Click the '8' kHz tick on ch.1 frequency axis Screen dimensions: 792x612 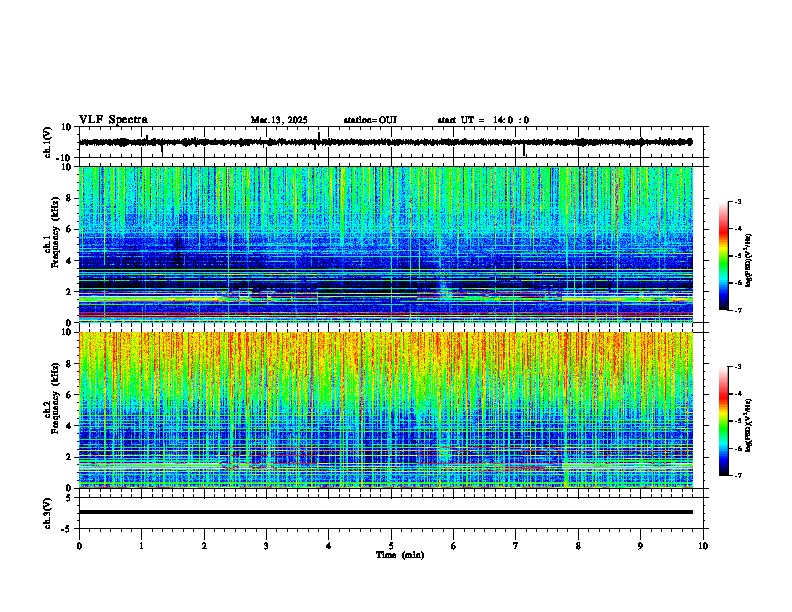click(x=69, y=198)
